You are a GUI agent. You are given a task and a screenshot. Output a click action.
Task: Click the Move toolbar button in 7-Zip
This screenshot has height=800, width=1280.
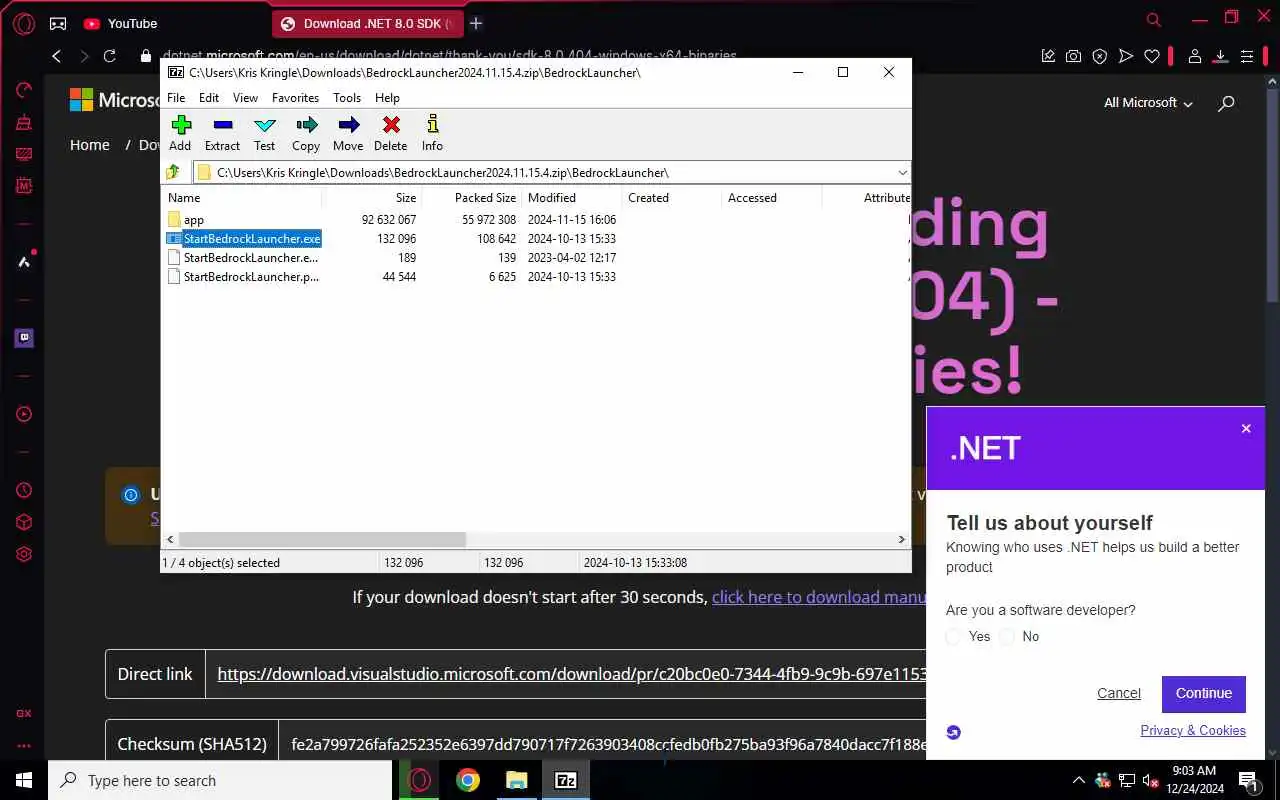pyautogui.click(x=348, y=133)
